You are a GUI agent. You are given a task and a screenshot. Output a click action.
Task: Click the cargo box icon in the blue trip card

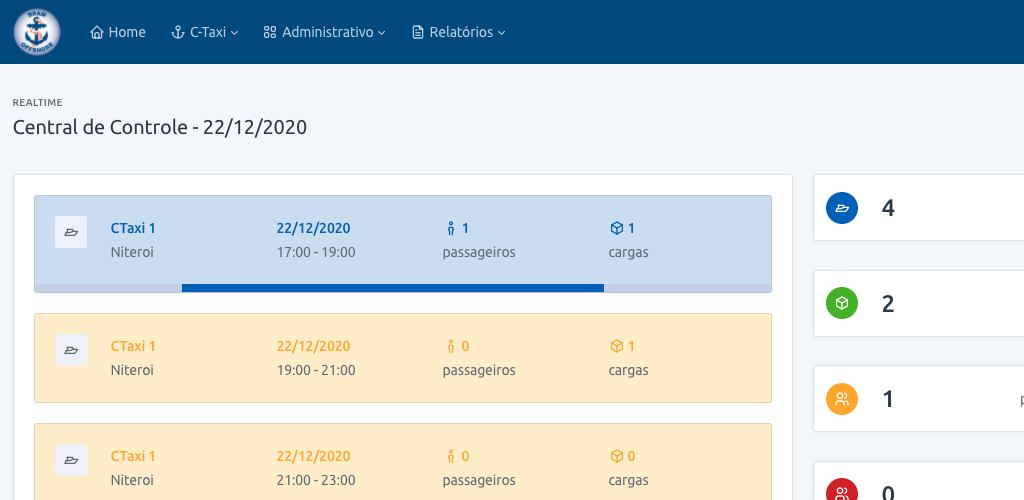616,228
